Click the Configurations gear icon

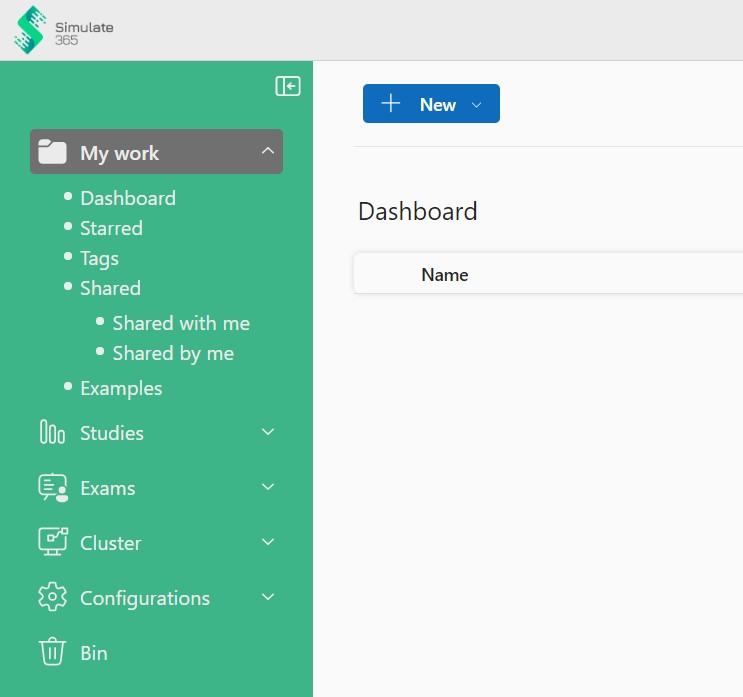click(52, 598)
